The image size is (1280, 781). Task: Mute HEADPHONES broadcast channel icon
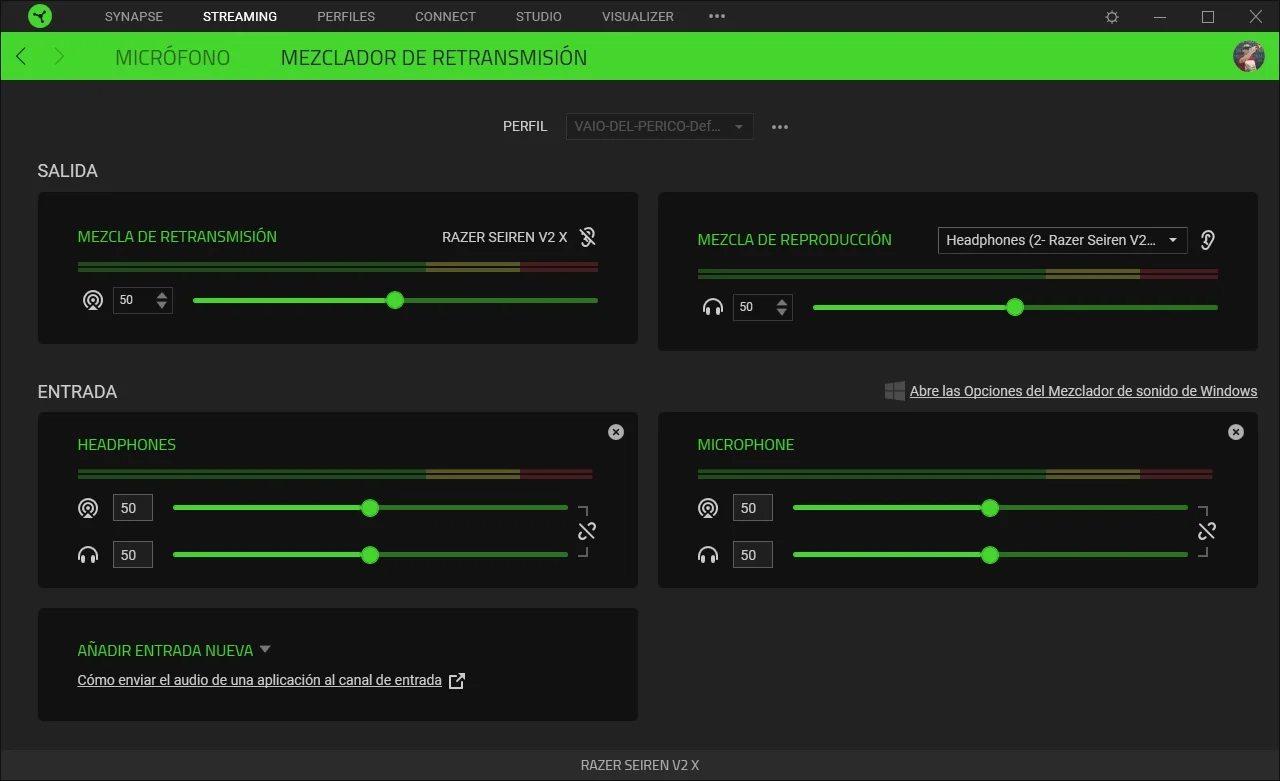(x=88, y=508)
